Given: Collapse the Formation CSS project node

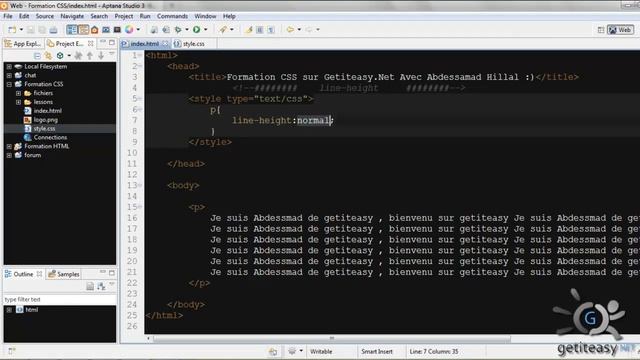Looking at the screenshot, I should [x=9, y=84].
